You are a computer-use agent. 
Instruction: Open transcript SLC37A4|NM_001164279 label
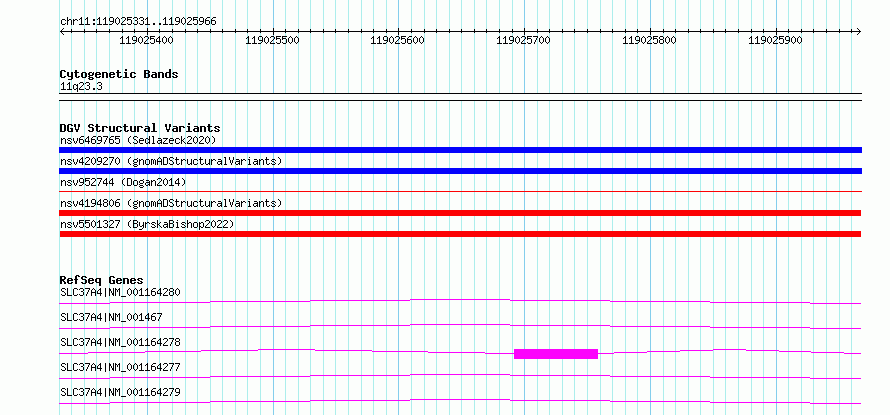[120, 392]
